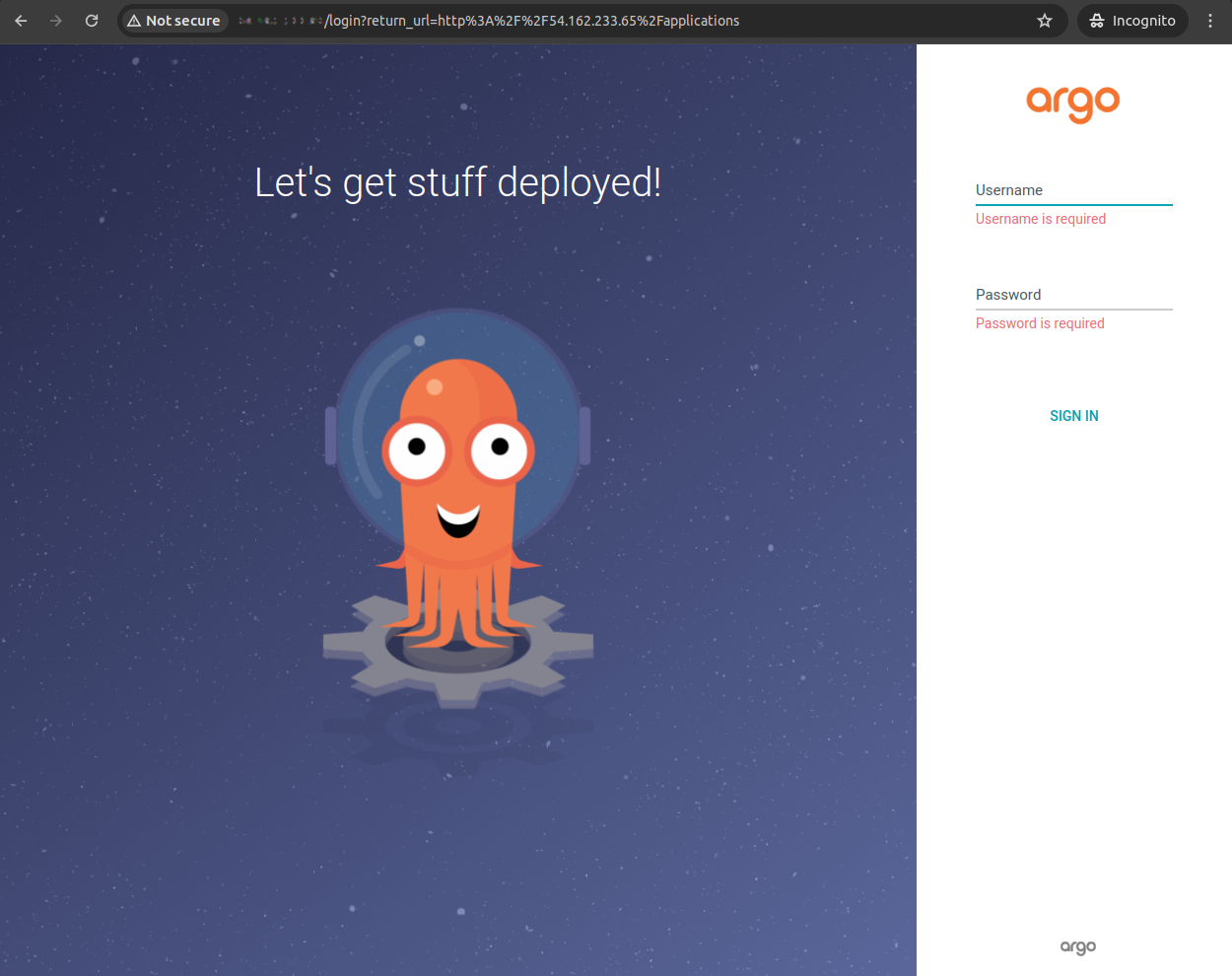
Task: Click the Incognito mode indicator
Action: click(1131, 21)
